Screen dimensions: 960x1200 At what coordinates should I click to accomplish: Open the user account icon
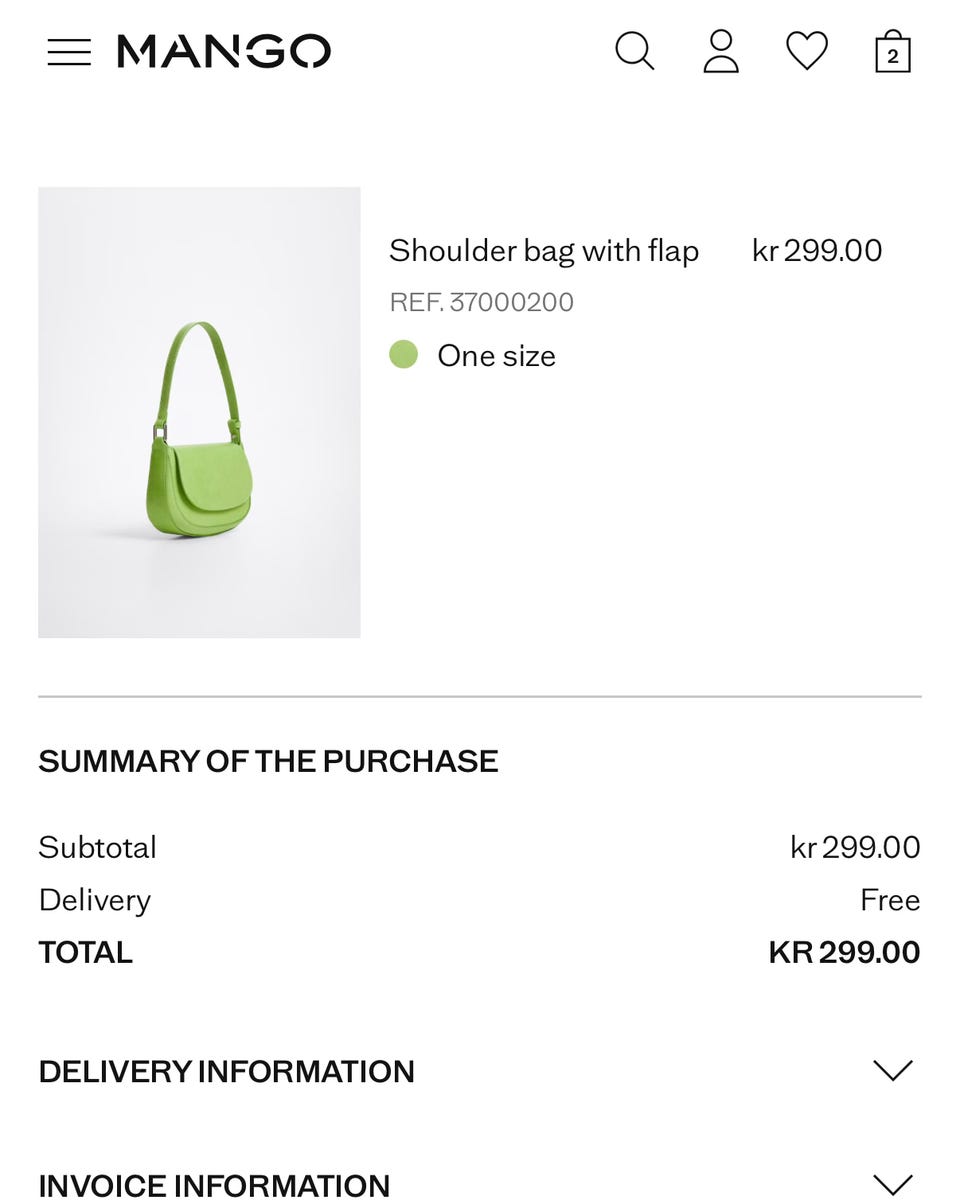click(x=720, y=51)
